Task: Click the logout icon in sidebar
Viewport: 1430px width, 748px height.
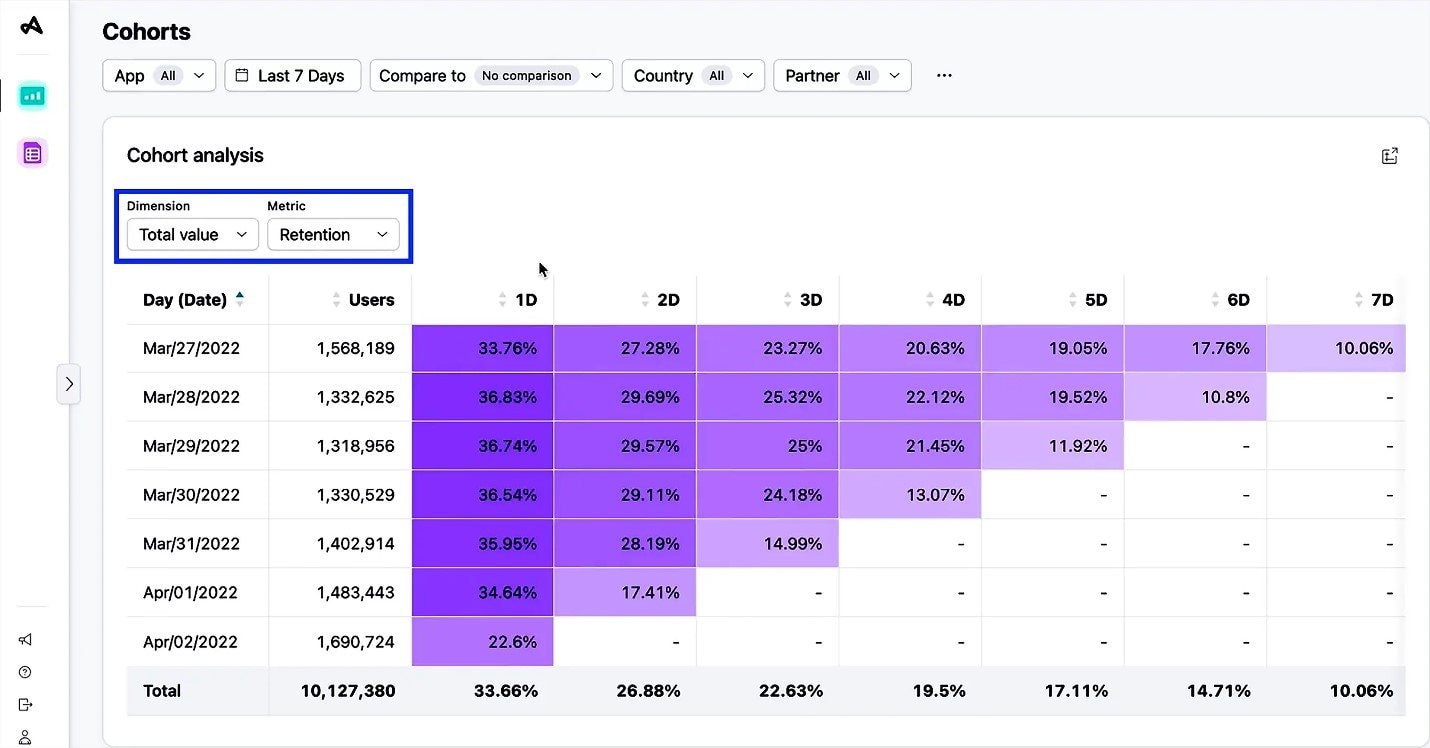Action: pos(26,705)
